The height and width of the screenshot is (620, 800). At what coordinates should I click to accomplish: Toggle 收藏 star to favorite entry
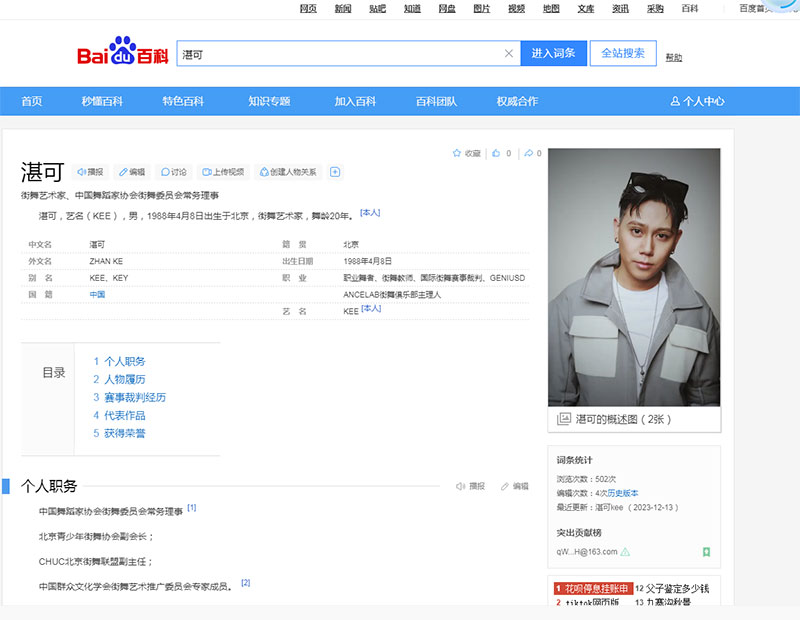pyautogui.click(x=466, y=154)
